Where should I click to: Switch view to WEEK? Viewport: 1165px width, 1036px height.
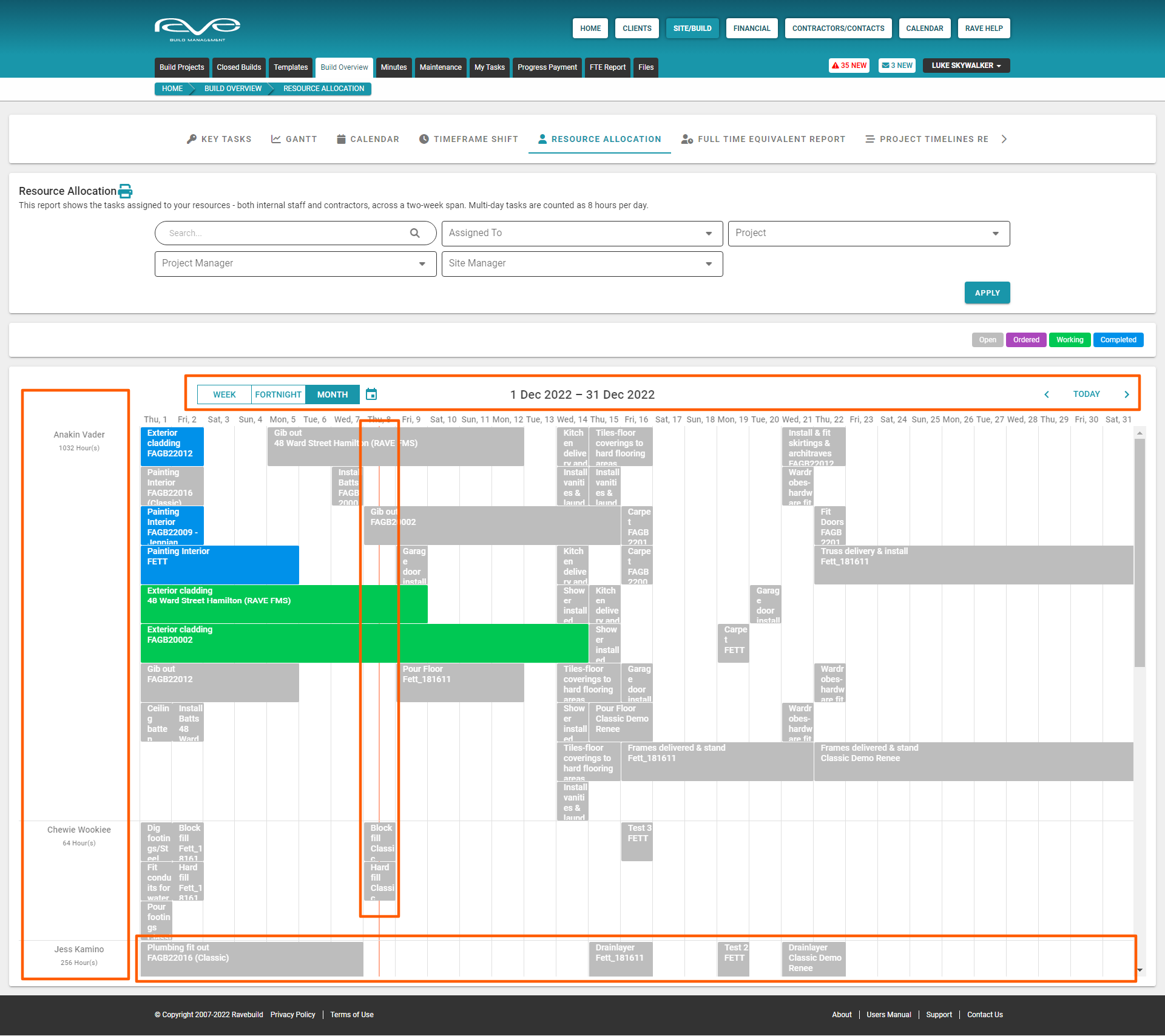pos(225,394)
